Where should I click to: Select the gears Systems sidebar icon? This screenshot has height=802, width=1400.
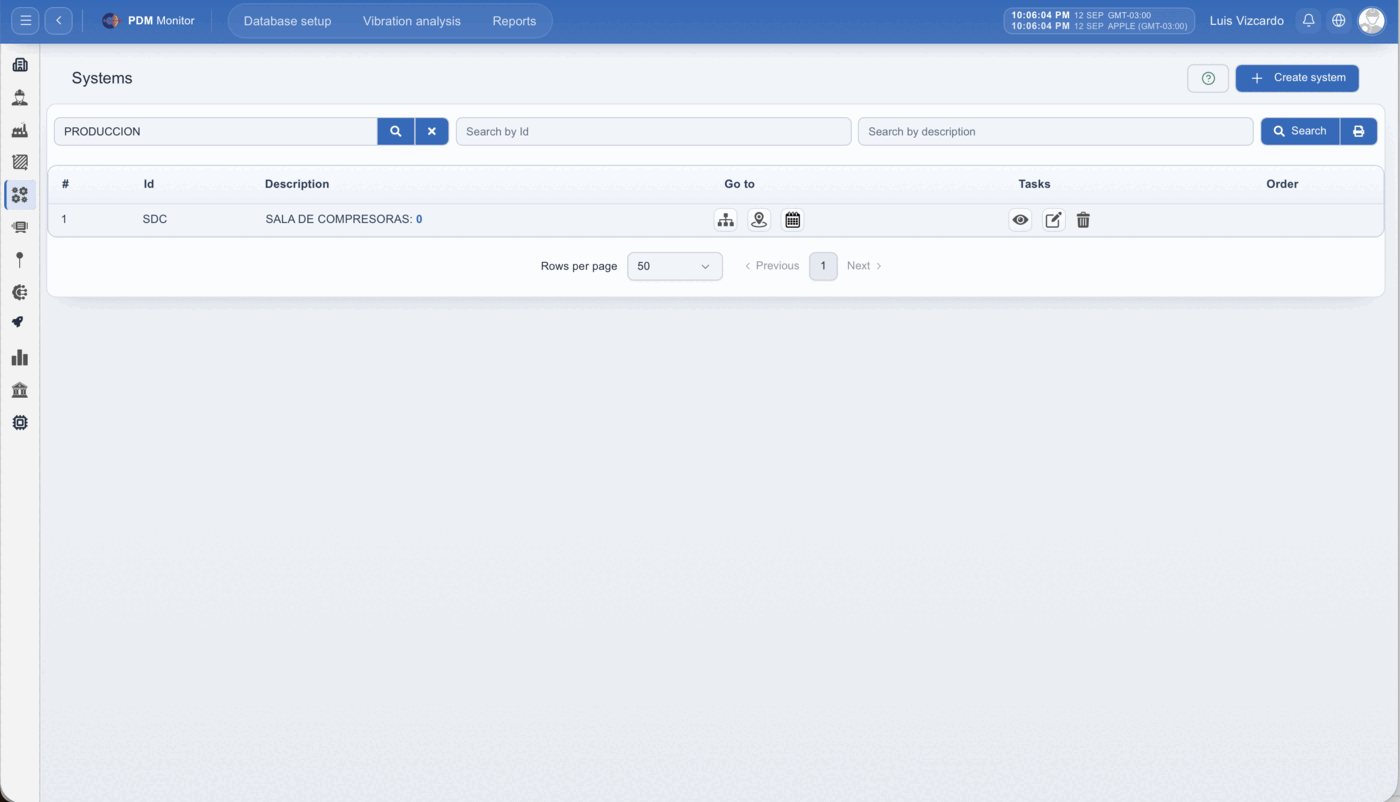pyautogui.click(x=20, y=195)
